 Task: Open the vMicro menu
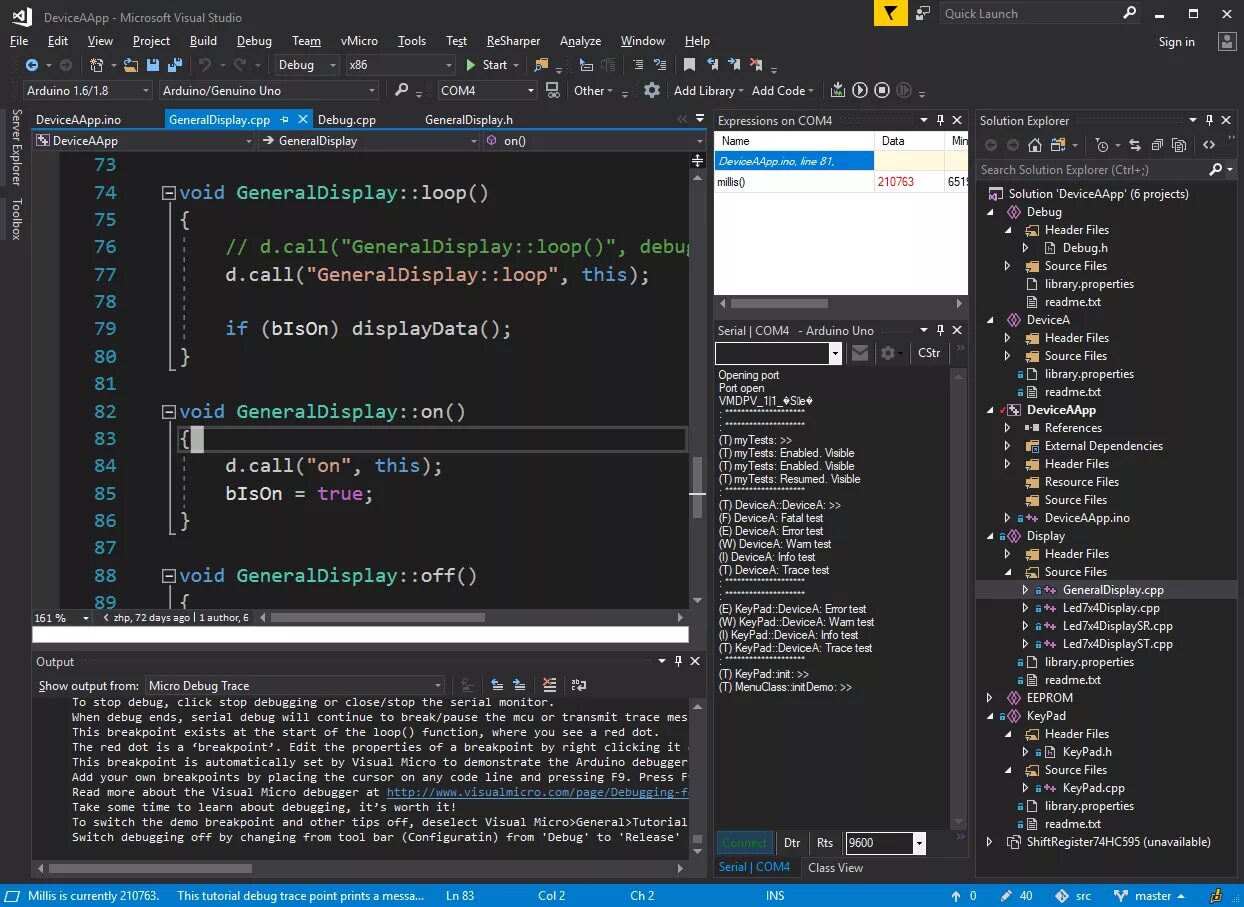[359, 41]
